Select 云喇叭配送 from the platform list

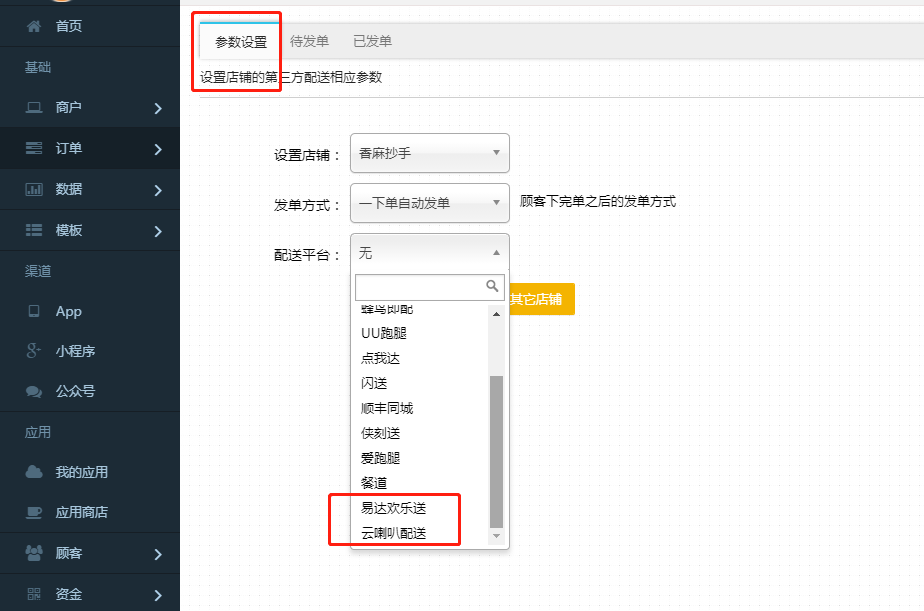pos(394,533)
